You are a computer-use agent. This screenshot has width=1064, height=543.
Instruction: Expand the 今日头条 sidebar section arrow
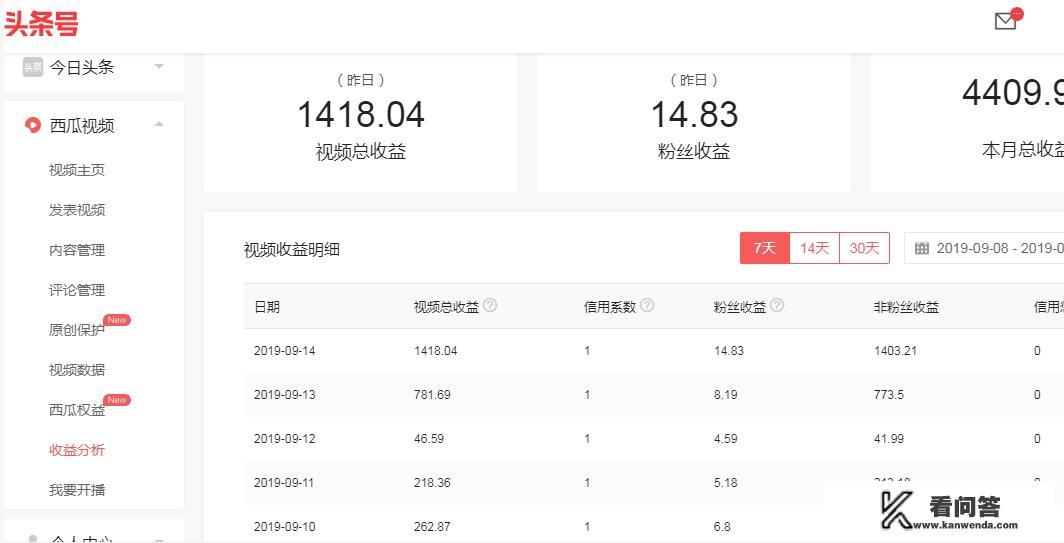159,67
